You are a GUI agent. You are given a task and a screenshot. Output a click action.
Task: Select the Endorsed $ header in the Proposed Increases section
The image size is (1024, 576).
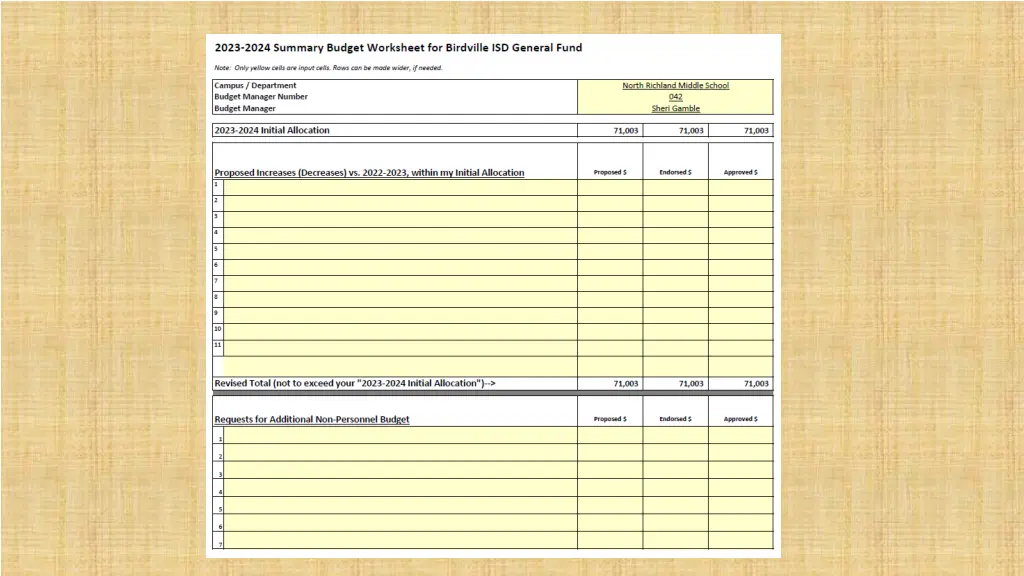pos(675,173)
